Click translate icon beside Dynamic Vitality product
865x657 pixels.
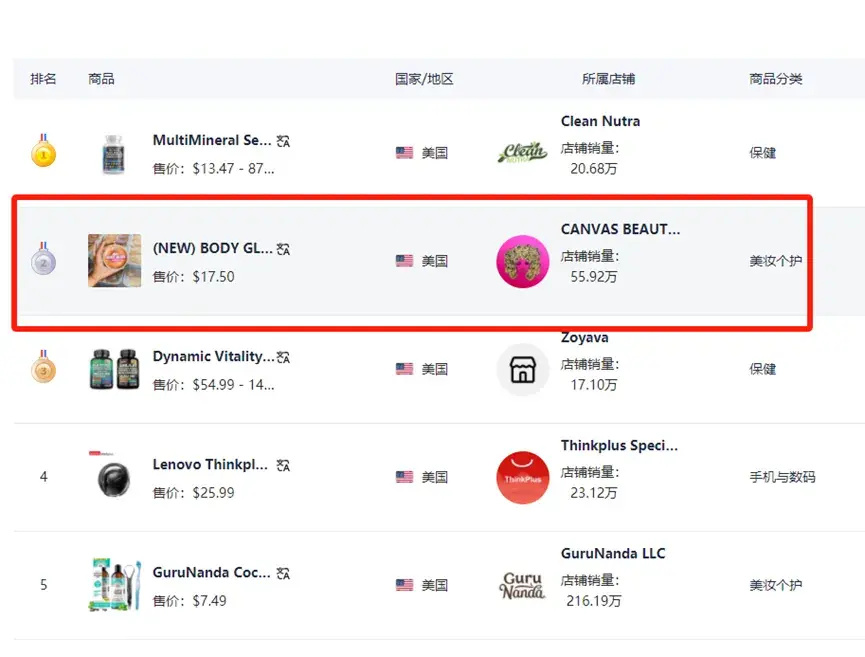tap(283, 357)
